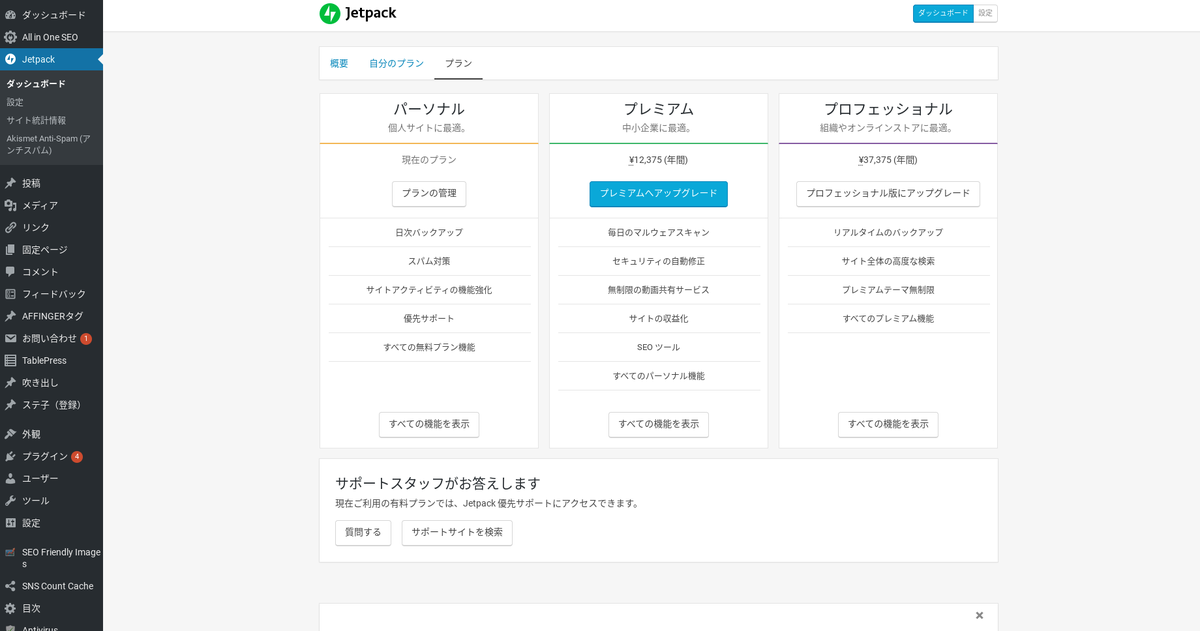Click the プレミアムテーマ無制限 feature row

coord(888,290)
